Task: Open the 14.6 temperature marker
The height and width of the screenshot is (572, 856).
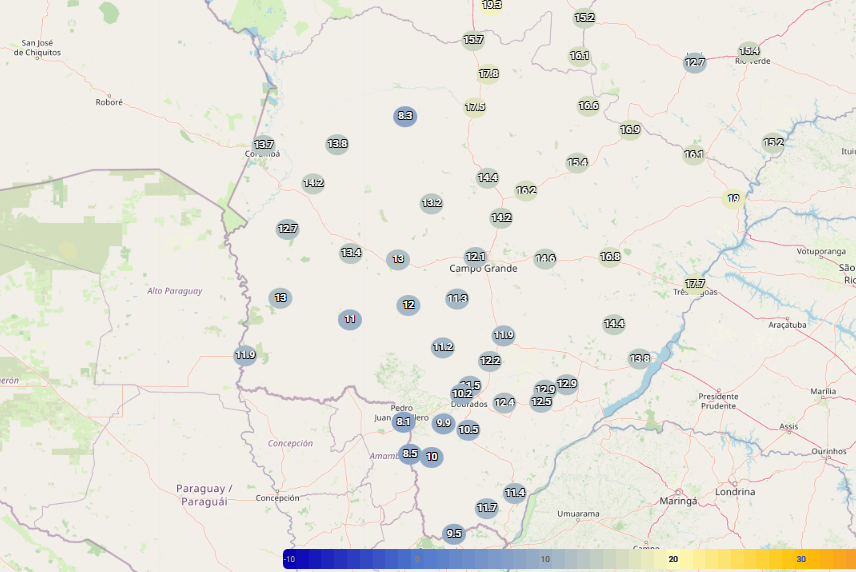Action: (x=545, y=258)
